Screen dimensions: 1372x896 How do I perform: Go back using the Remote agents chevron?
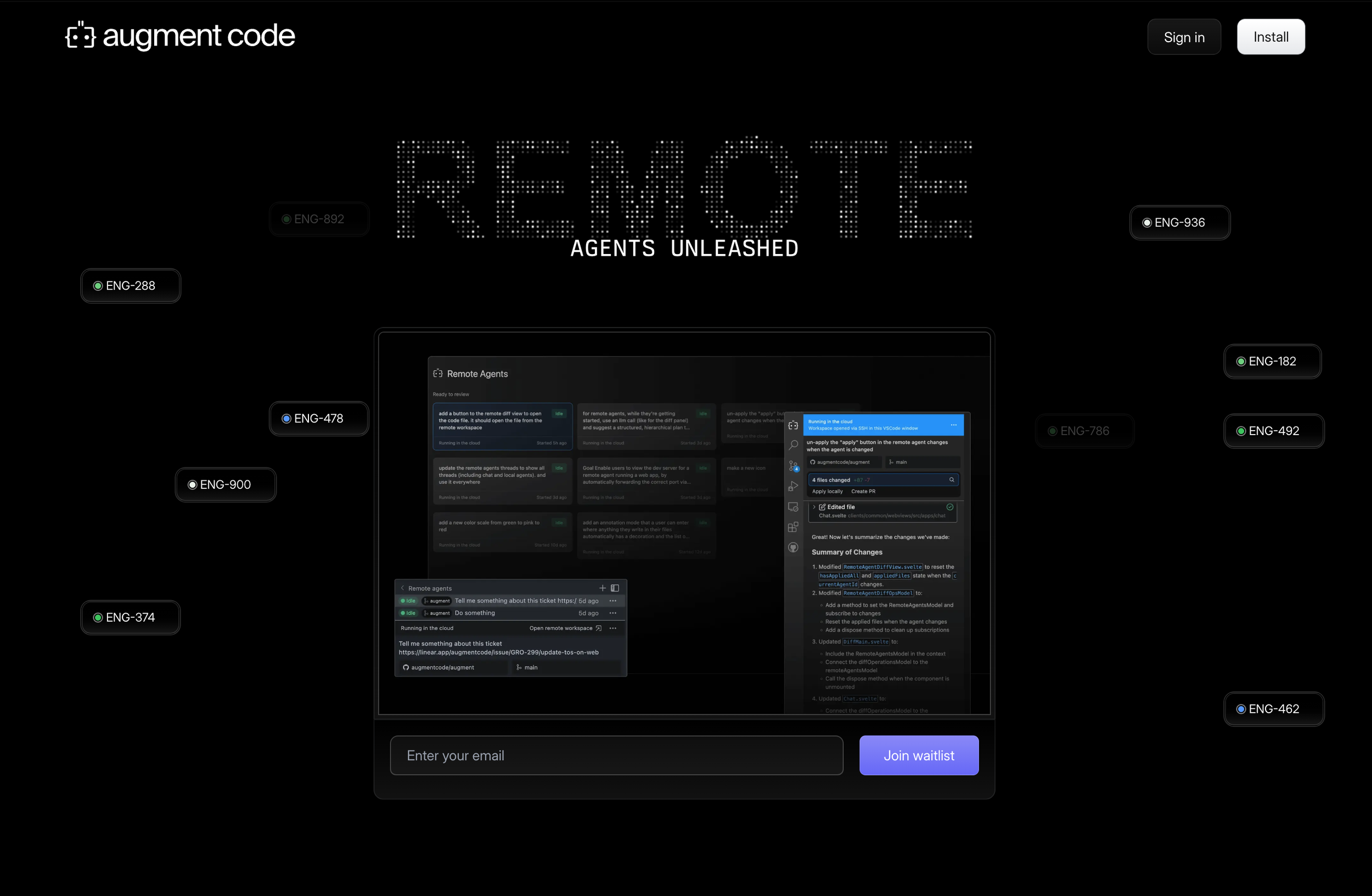tap(402, 588)
